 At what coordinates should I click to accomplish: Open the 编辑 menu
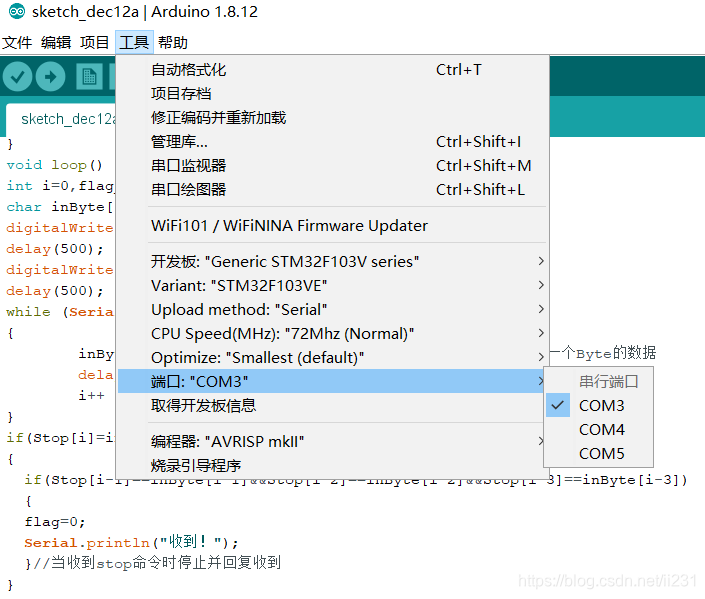pyautogui.click(x=56, y=43)
